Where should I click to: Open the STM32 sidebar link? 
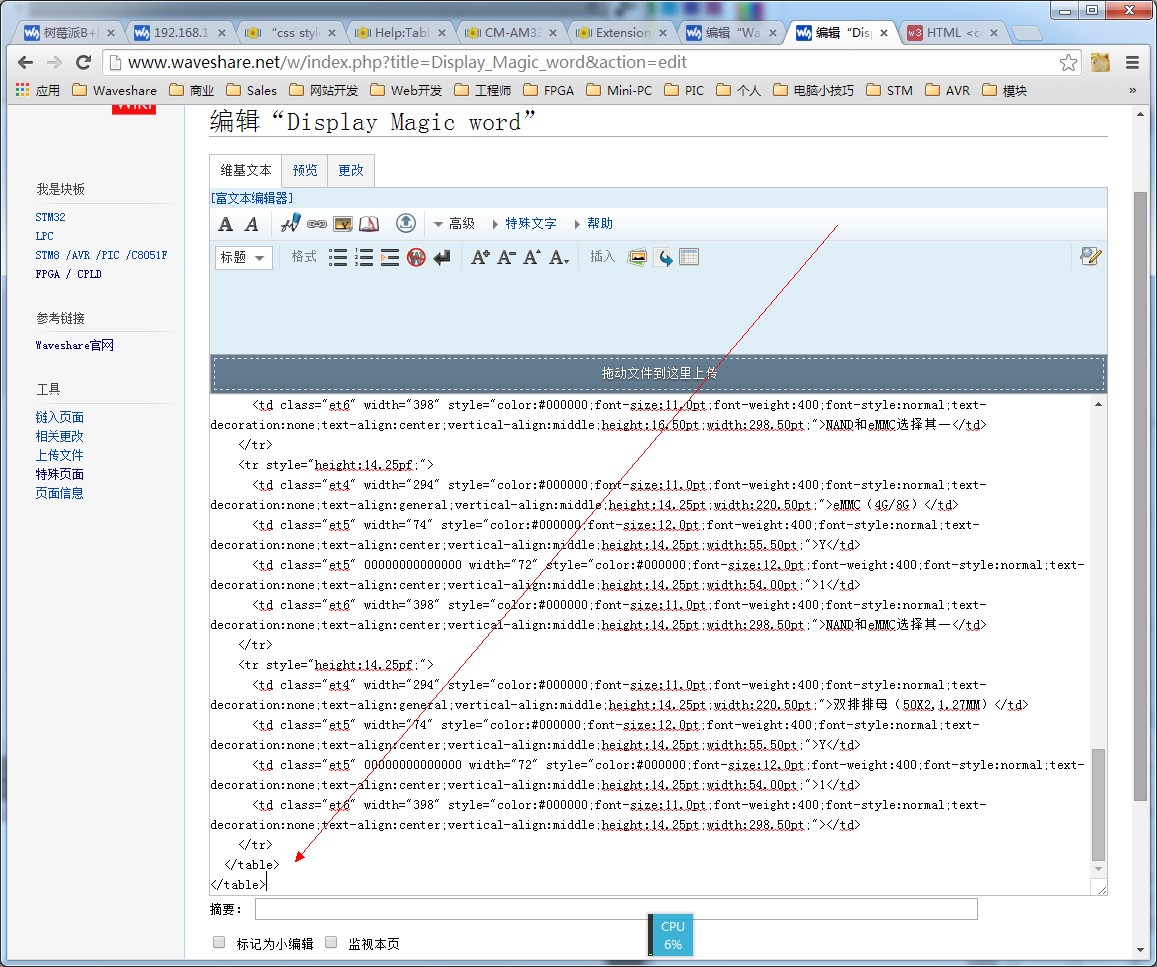(50, 217)
